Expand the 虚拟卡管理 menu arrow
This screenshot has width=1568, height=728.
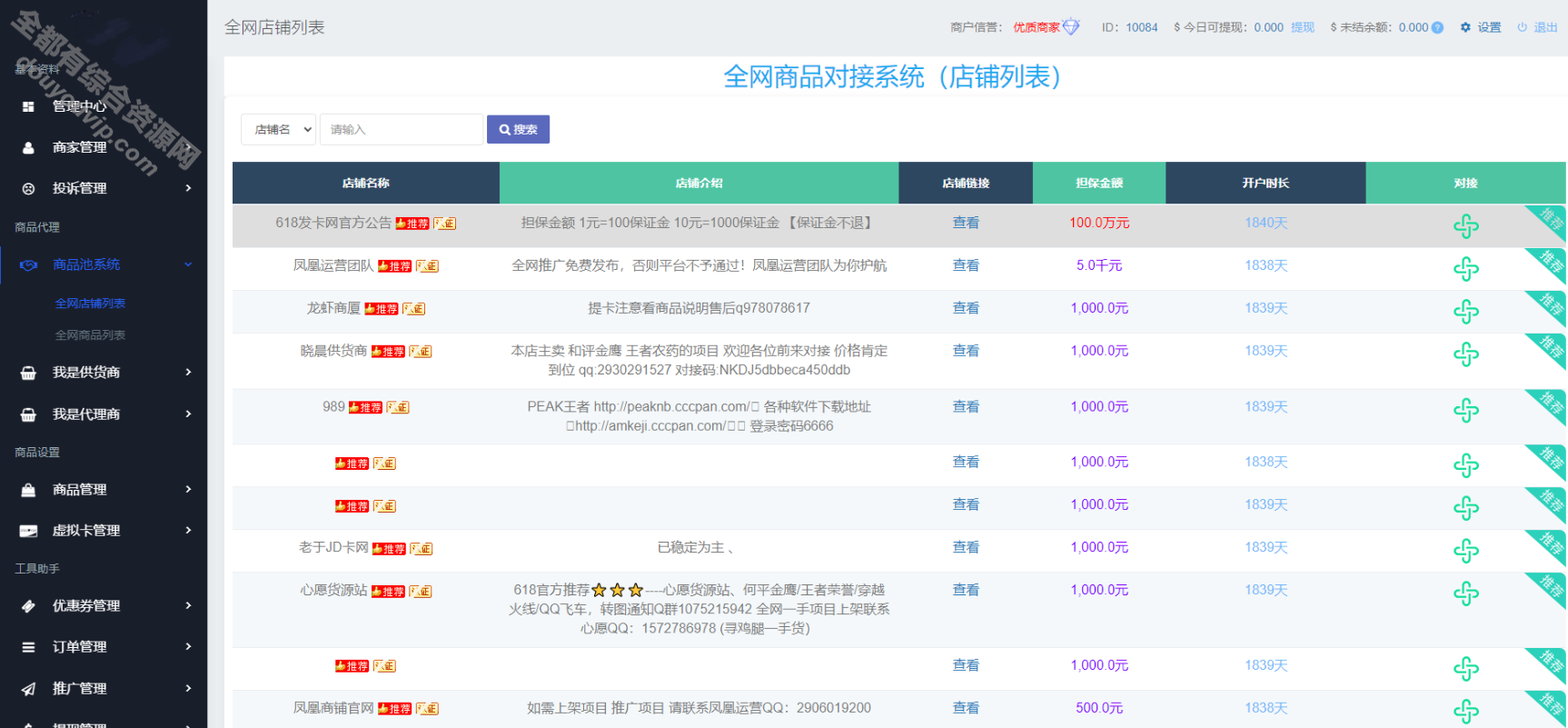click(x=188, y=530)
